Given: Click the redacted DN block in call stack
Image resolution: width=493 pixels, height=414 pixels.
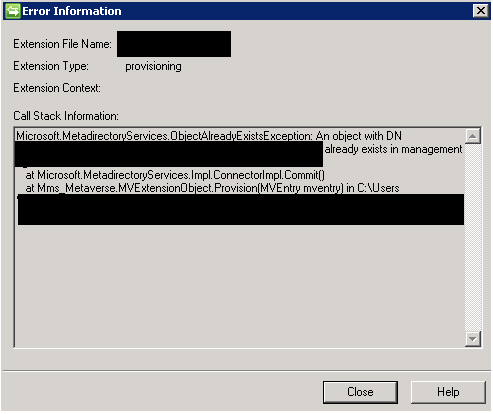Looking at the screenshot, I should click(169, 154).
